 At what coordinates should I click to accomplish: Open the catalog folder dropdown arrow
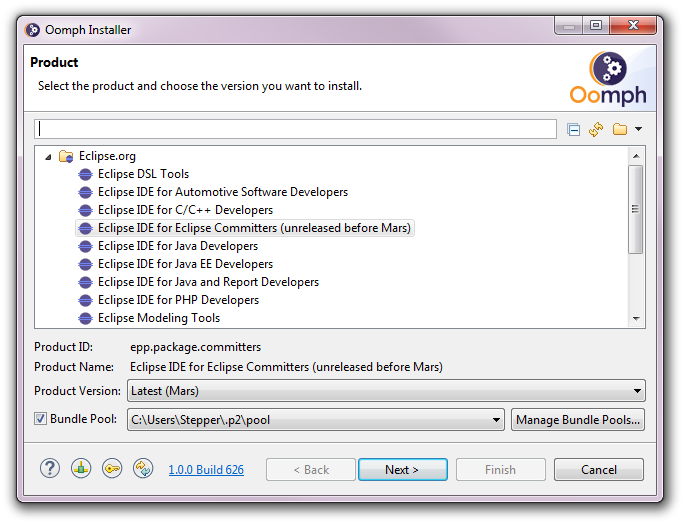(x=638, y=129)
